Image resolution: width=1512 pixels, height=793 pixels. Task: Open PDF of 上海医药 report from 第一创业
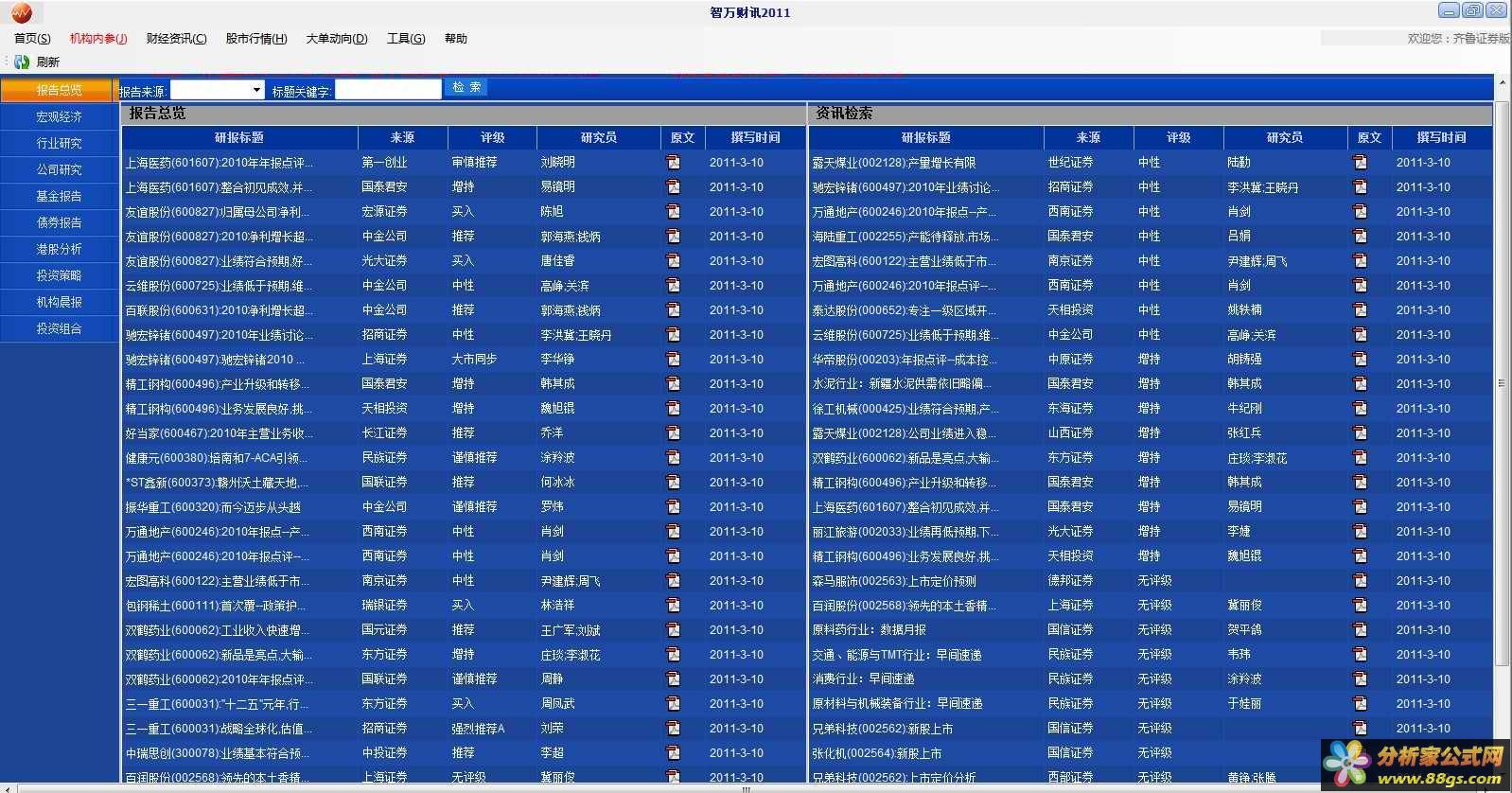pyautogui.click(x=673, y=162)
